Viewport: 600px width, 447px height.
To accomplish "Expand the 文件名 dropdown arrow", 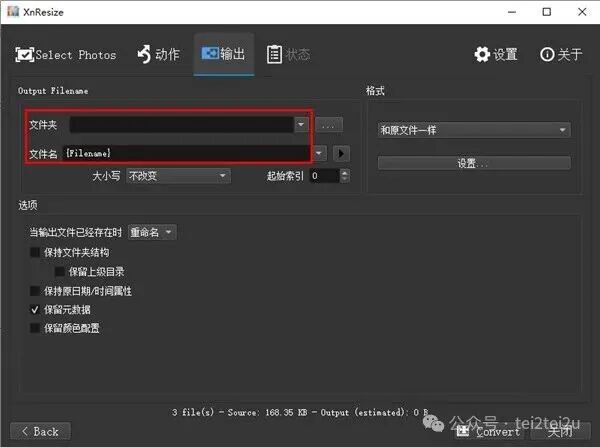I will 319,153.
